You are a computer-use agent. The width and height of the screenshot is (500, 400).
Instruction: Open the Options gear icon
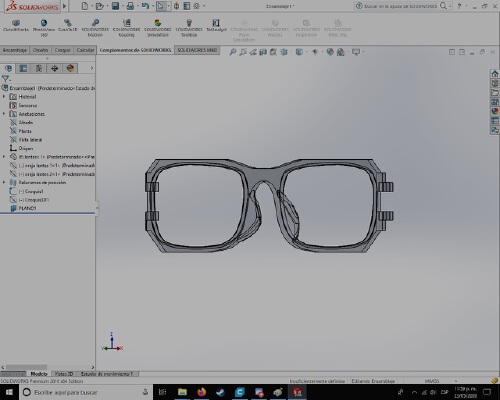coord(197,6)
